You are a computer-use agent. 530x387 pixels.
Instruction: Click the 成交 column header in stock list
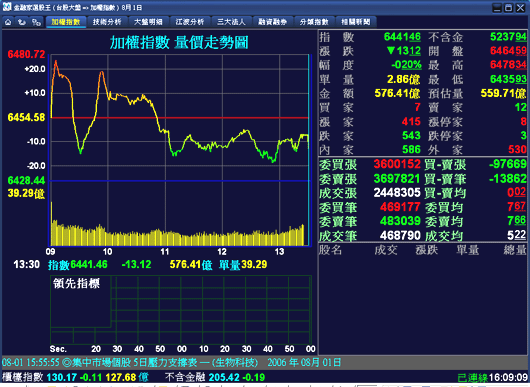tap(386, 250)
